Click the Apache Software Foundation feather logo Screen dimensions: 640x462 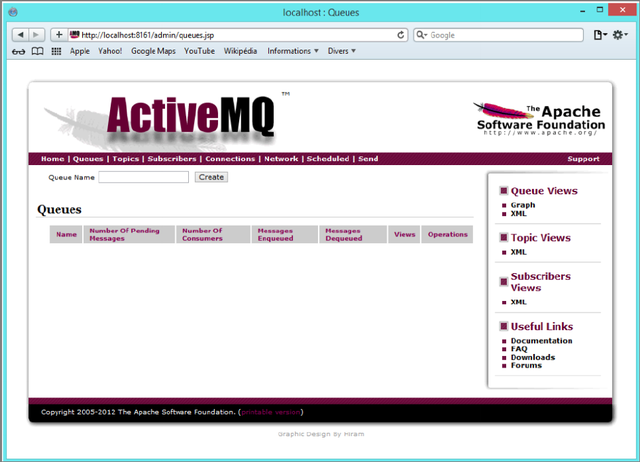pyautogui.click(x=538, y=119)
